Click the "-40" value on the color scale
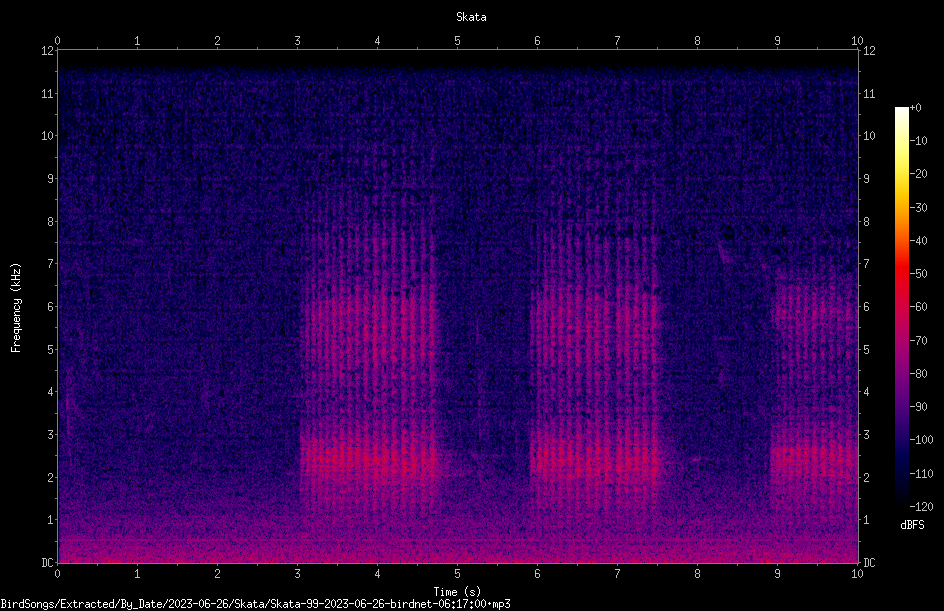The image size is (944, 611). tap(918, 241)
